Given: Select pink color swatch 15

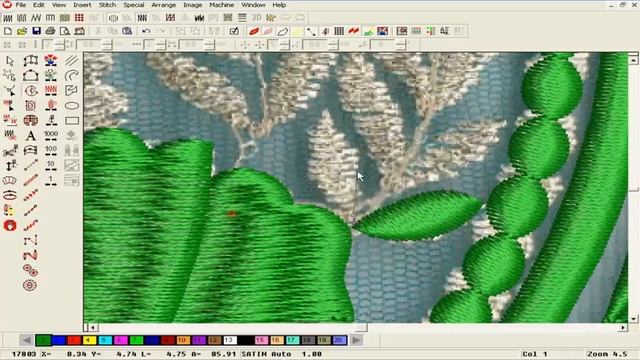Looking at the screenshot, I should tap(261, 340).
